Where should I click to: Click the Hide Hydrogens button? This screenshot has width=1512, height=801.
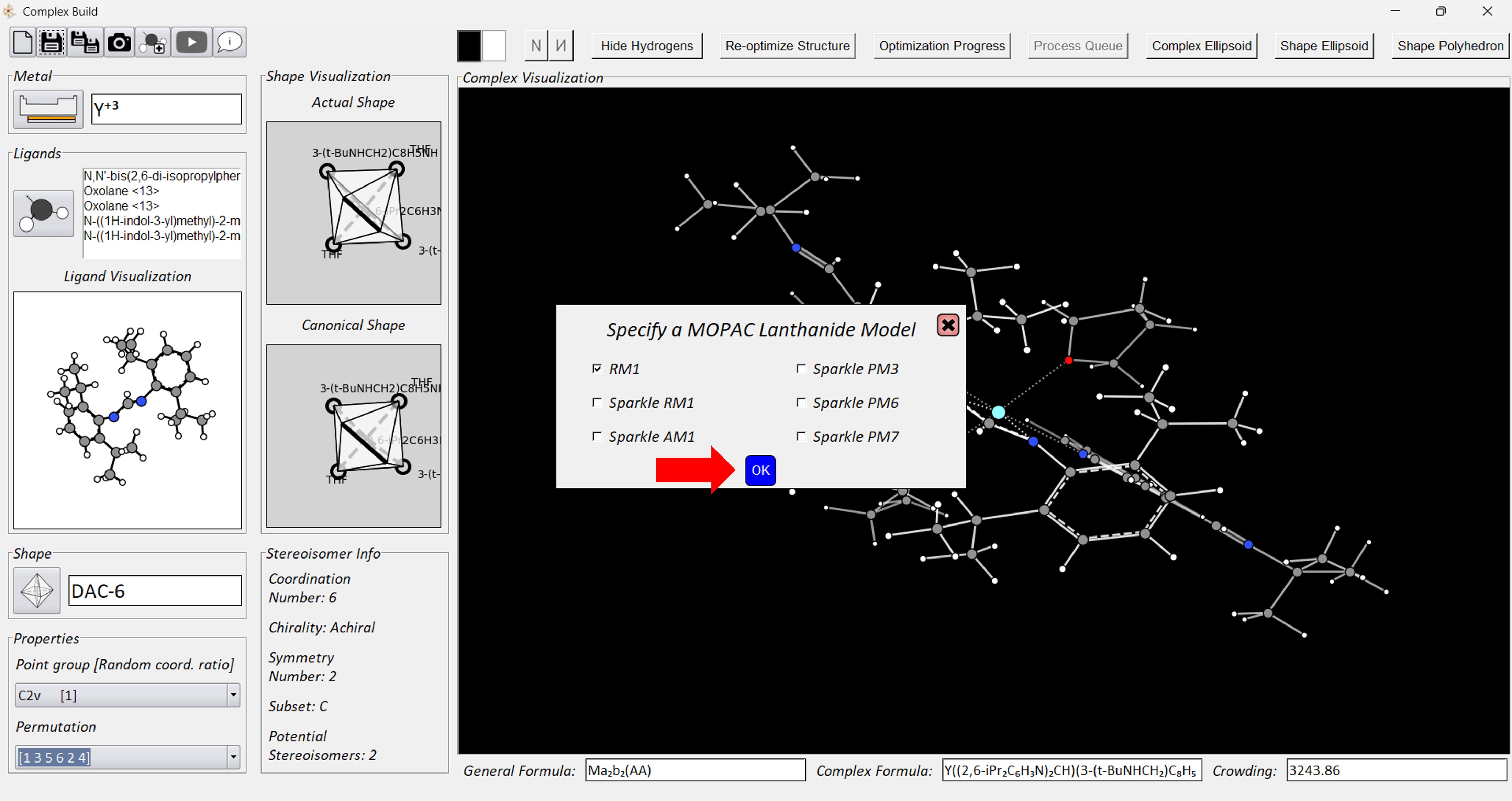646,46
